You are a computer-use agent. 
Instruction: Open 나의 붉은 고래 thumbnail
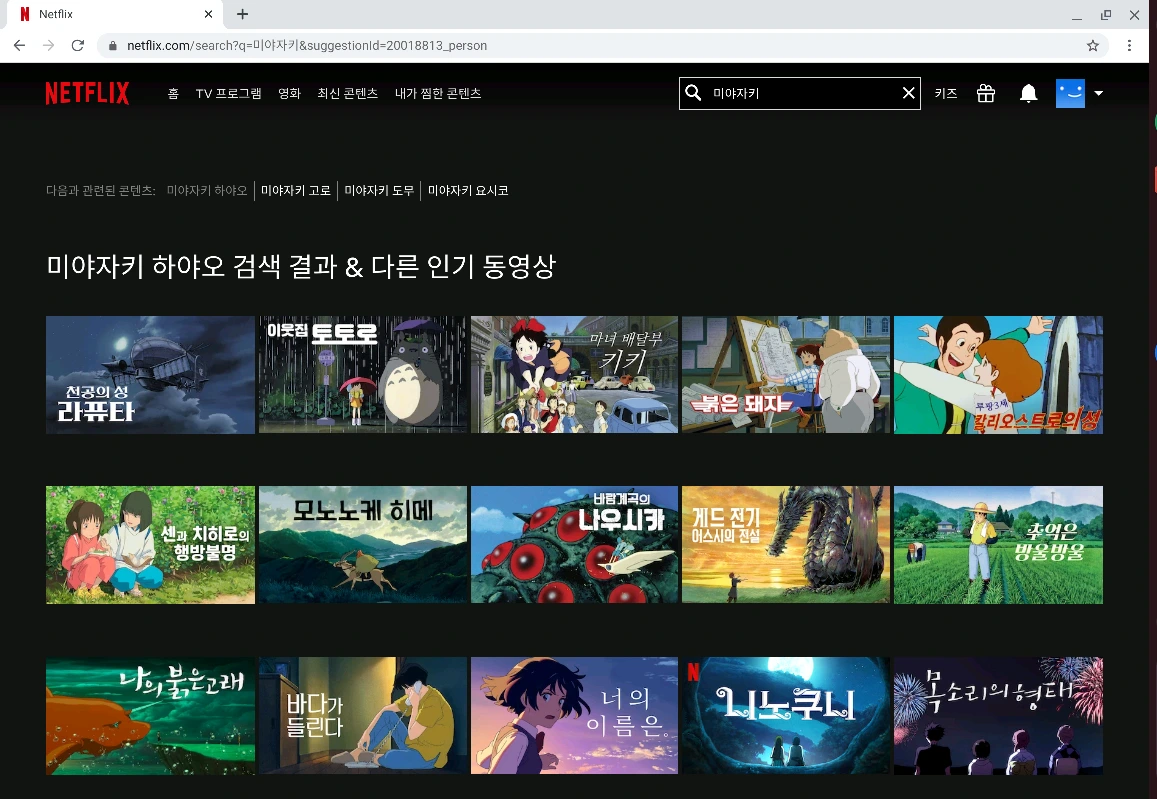[x=151, y=716]
